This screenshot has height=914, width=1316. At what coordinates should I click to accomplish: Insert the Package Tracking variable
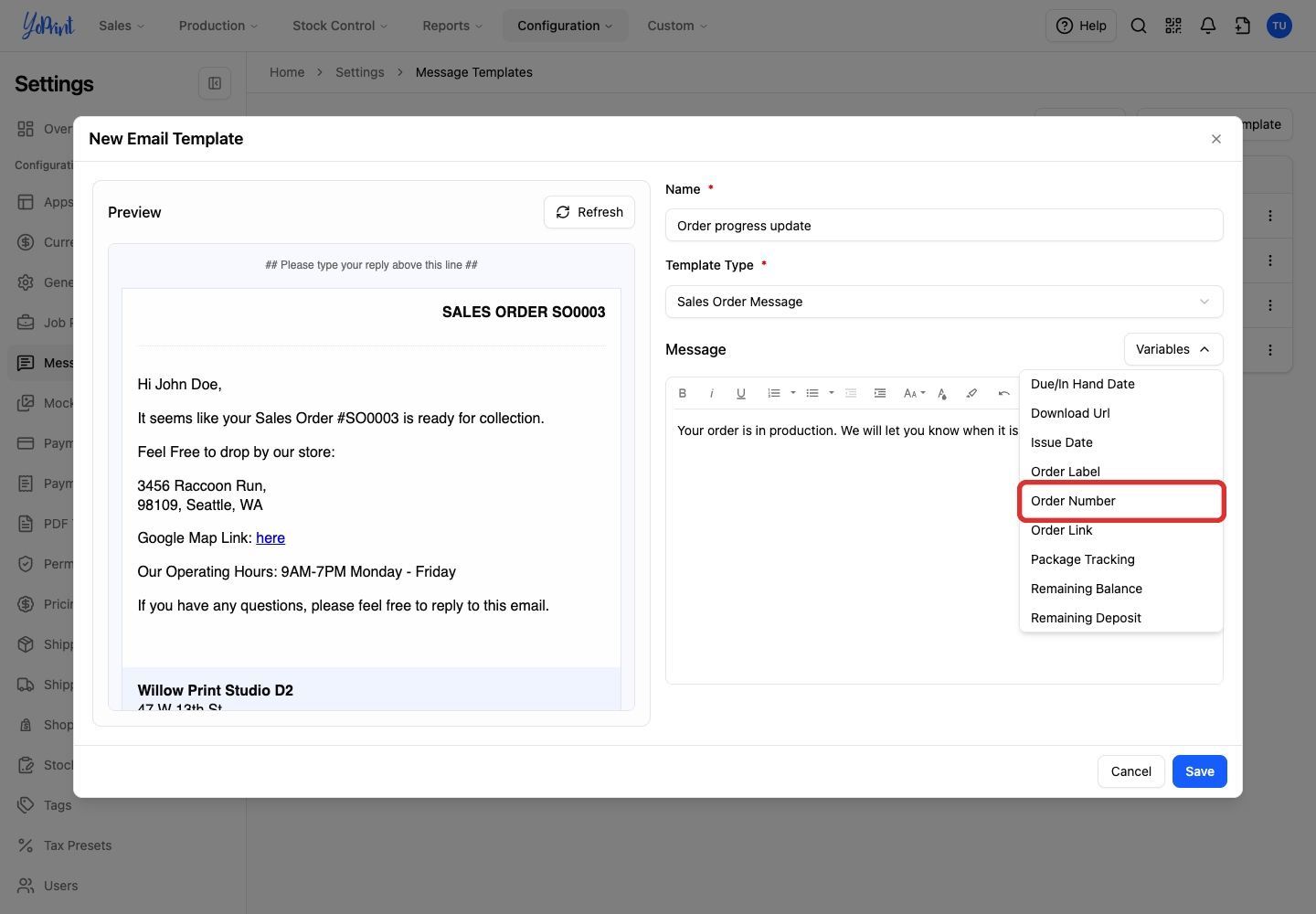pyautogui.click(x=1120, y=559)
